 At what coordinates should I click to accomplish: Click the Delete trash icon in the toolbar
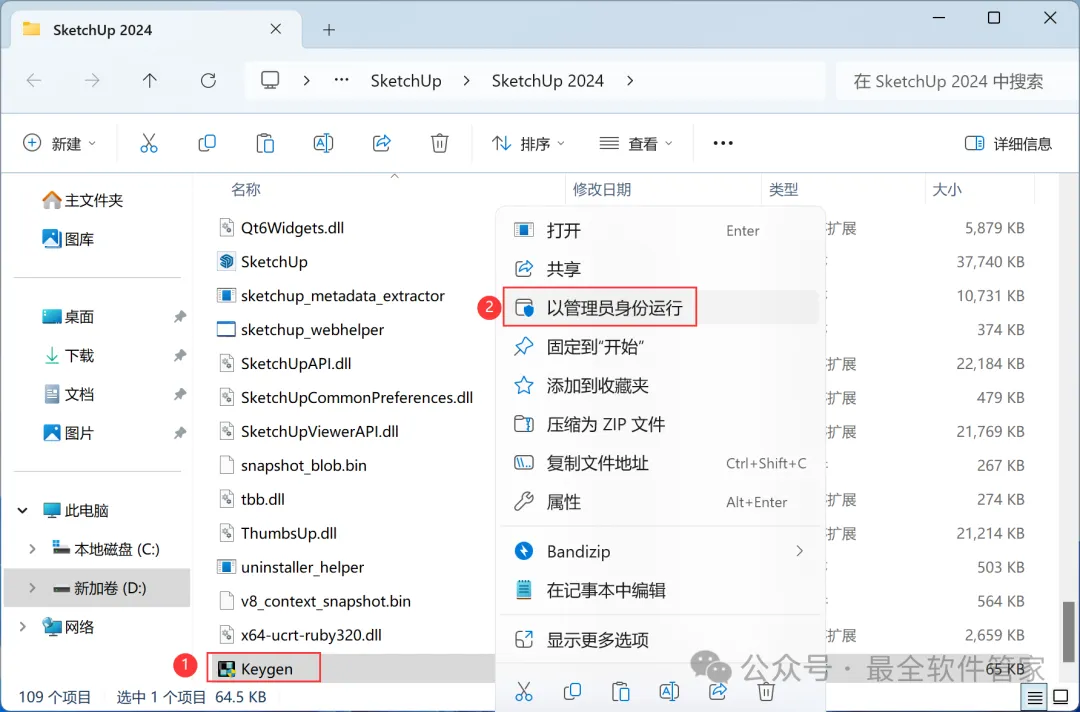coord(439,143)
